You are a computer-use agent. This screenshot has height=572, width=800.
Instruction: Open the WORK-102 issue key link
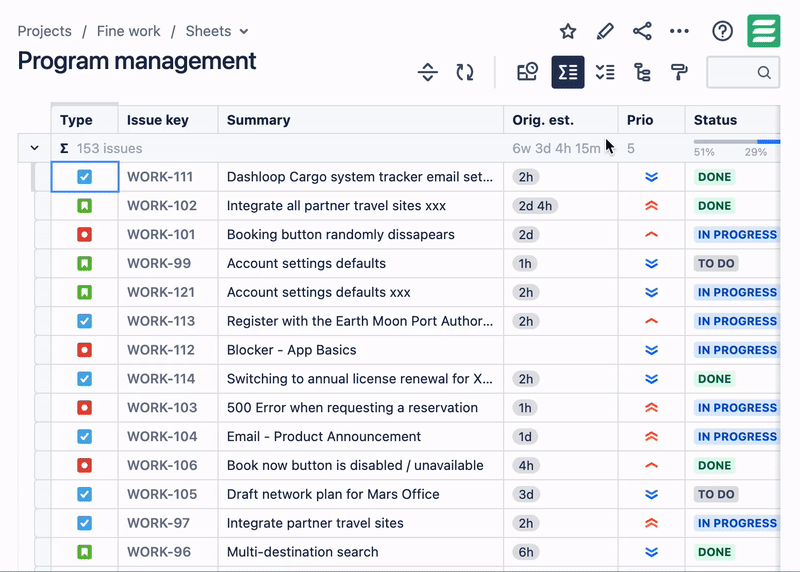(x=161, y=206)
